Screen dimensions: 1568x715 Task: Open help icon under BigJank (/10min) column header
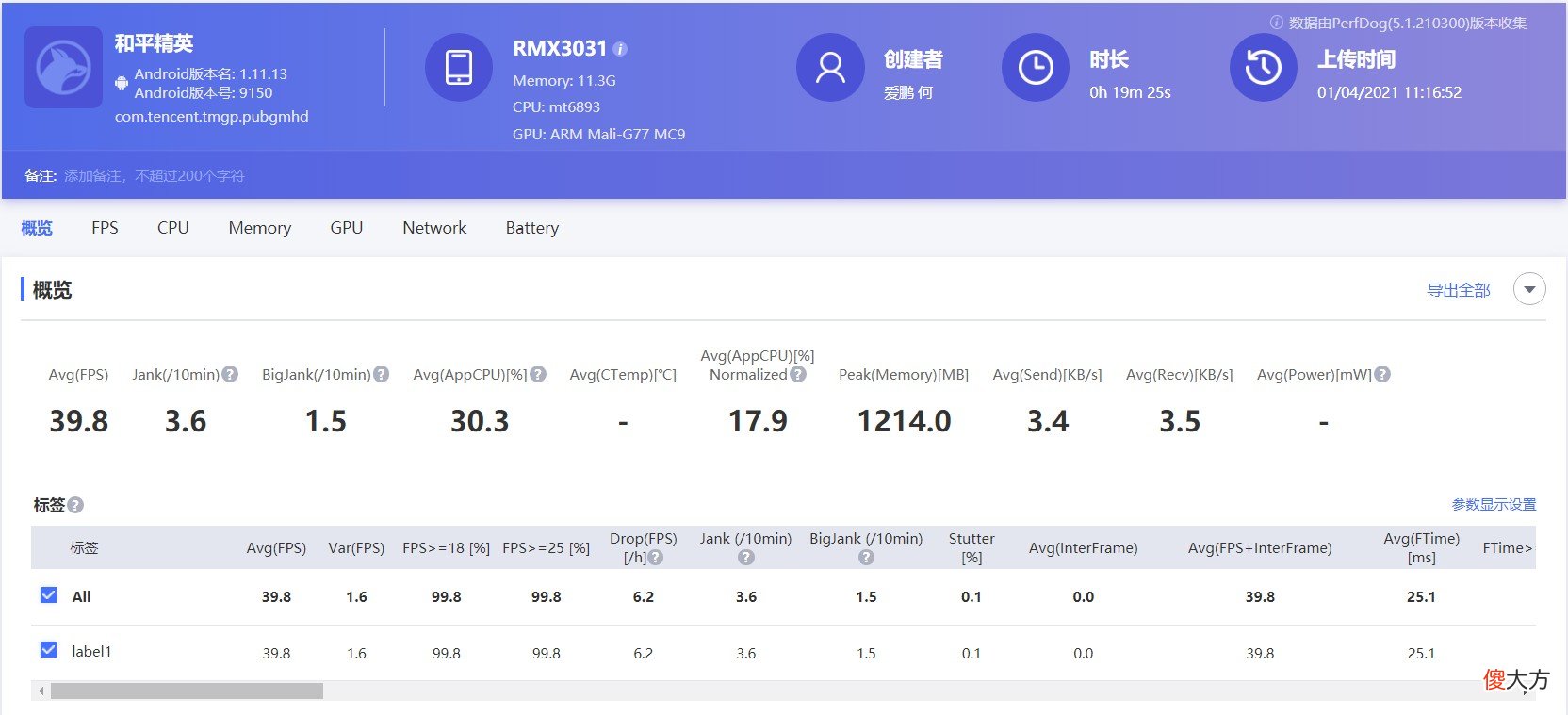(866, 558)
